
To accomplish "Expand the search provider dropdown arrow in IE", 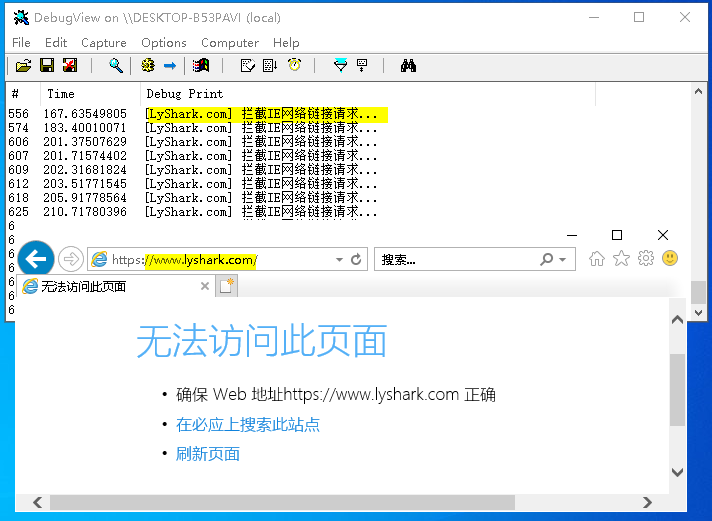I will pos(563,260).
